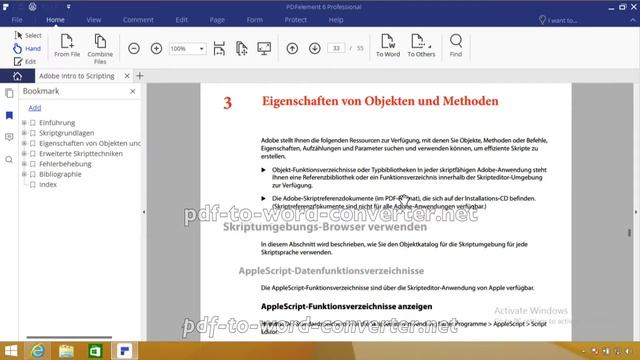Click the 'I want to...' search box

(x=558, y=20)
